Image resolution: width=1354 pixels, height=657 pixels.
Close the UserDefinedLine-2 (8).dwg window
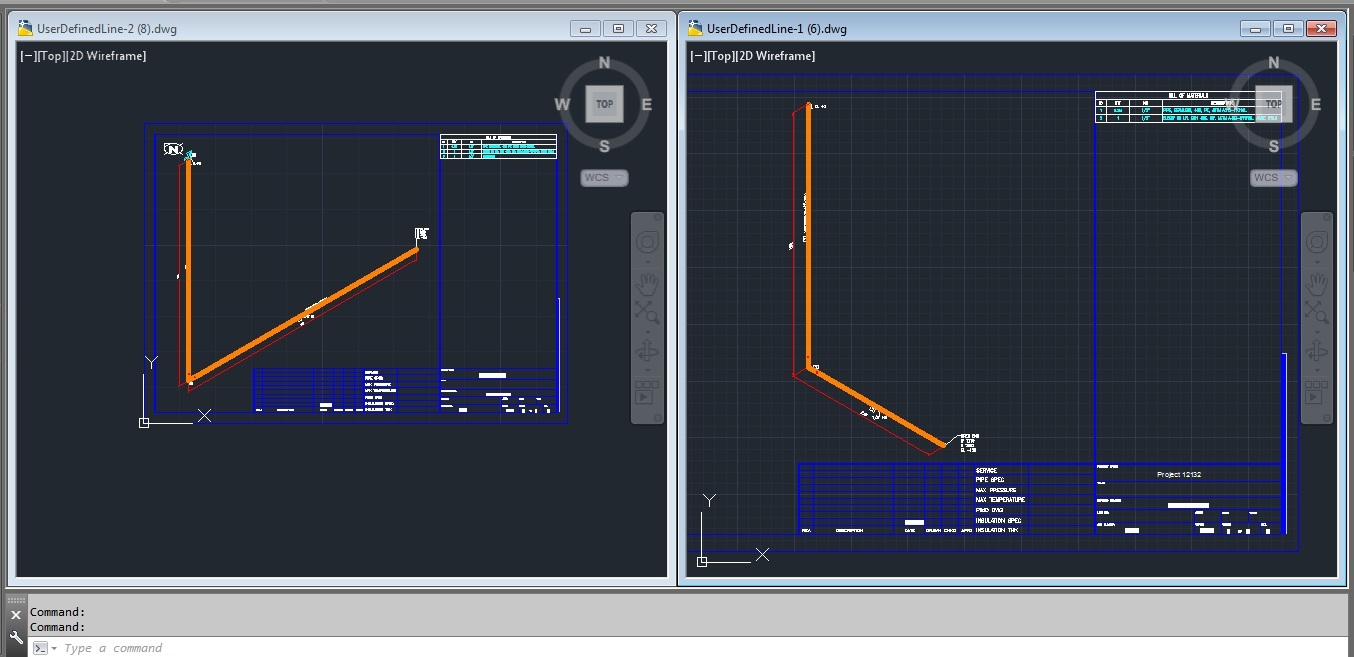(652, 29)
